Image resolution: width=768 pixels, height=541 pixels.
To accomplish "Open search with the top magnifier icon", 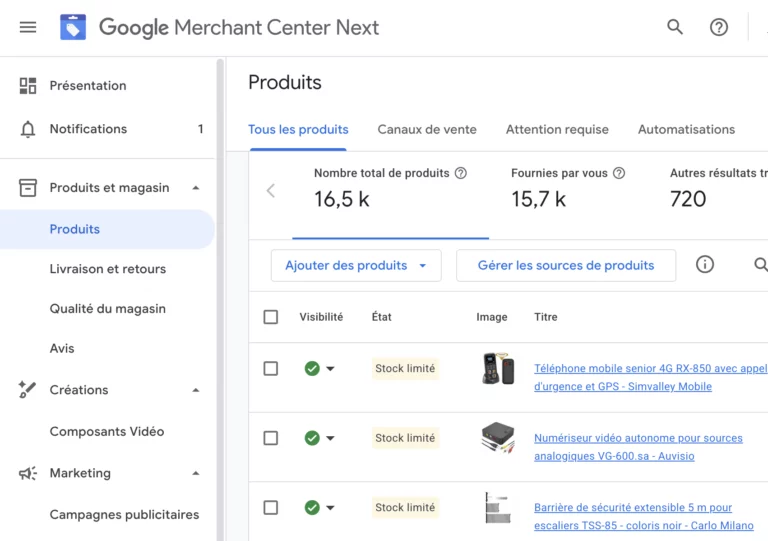I will [675, 27].
